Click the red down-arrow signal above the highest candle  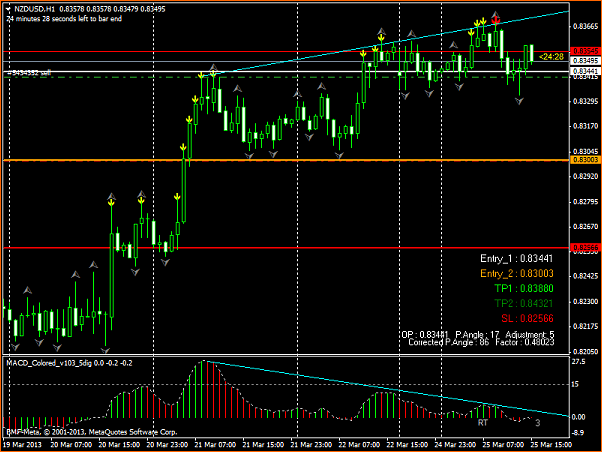tap(496, 19)
